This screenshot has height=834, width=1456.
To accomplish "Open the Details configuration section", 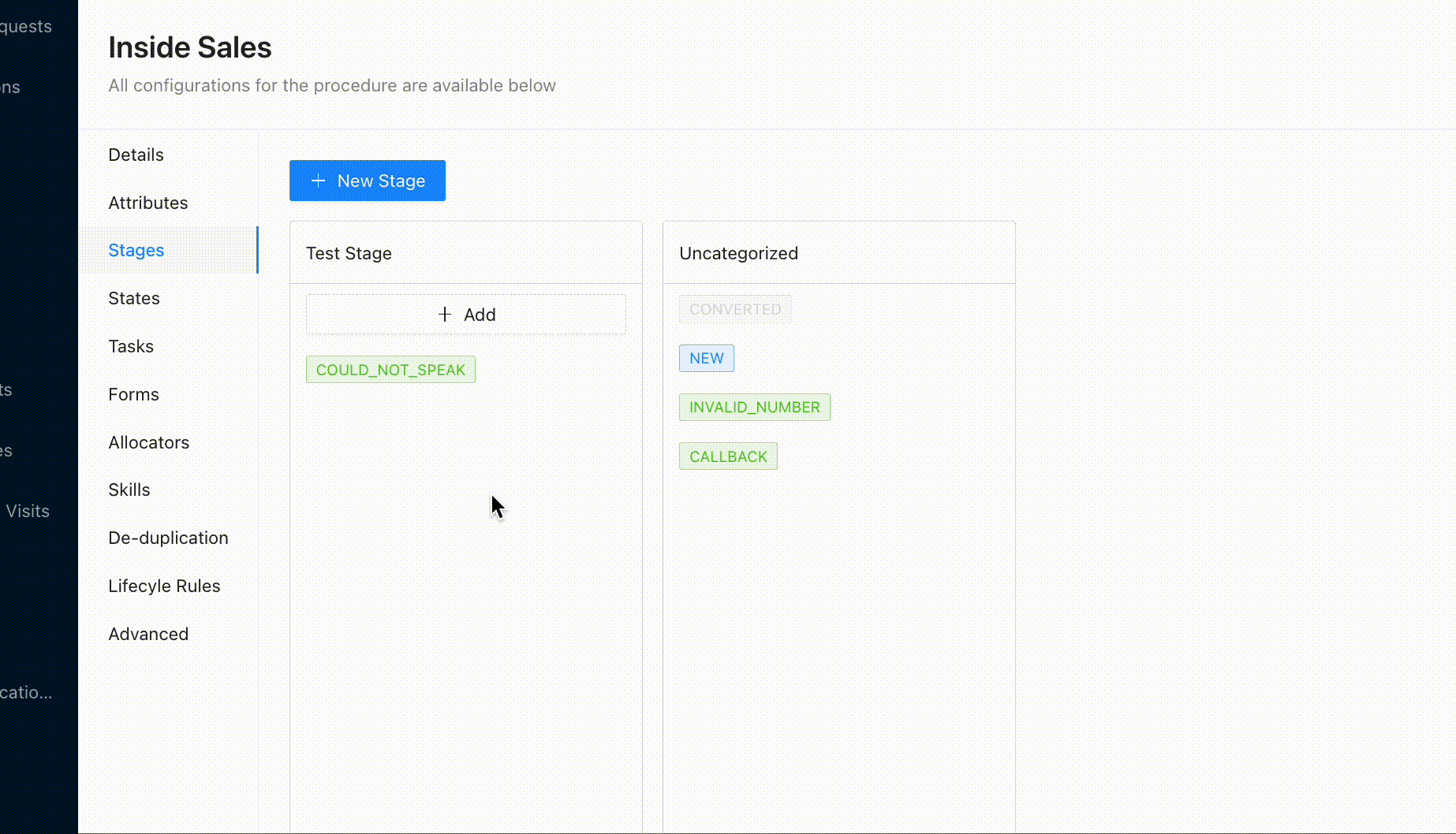I will (136, 155).
